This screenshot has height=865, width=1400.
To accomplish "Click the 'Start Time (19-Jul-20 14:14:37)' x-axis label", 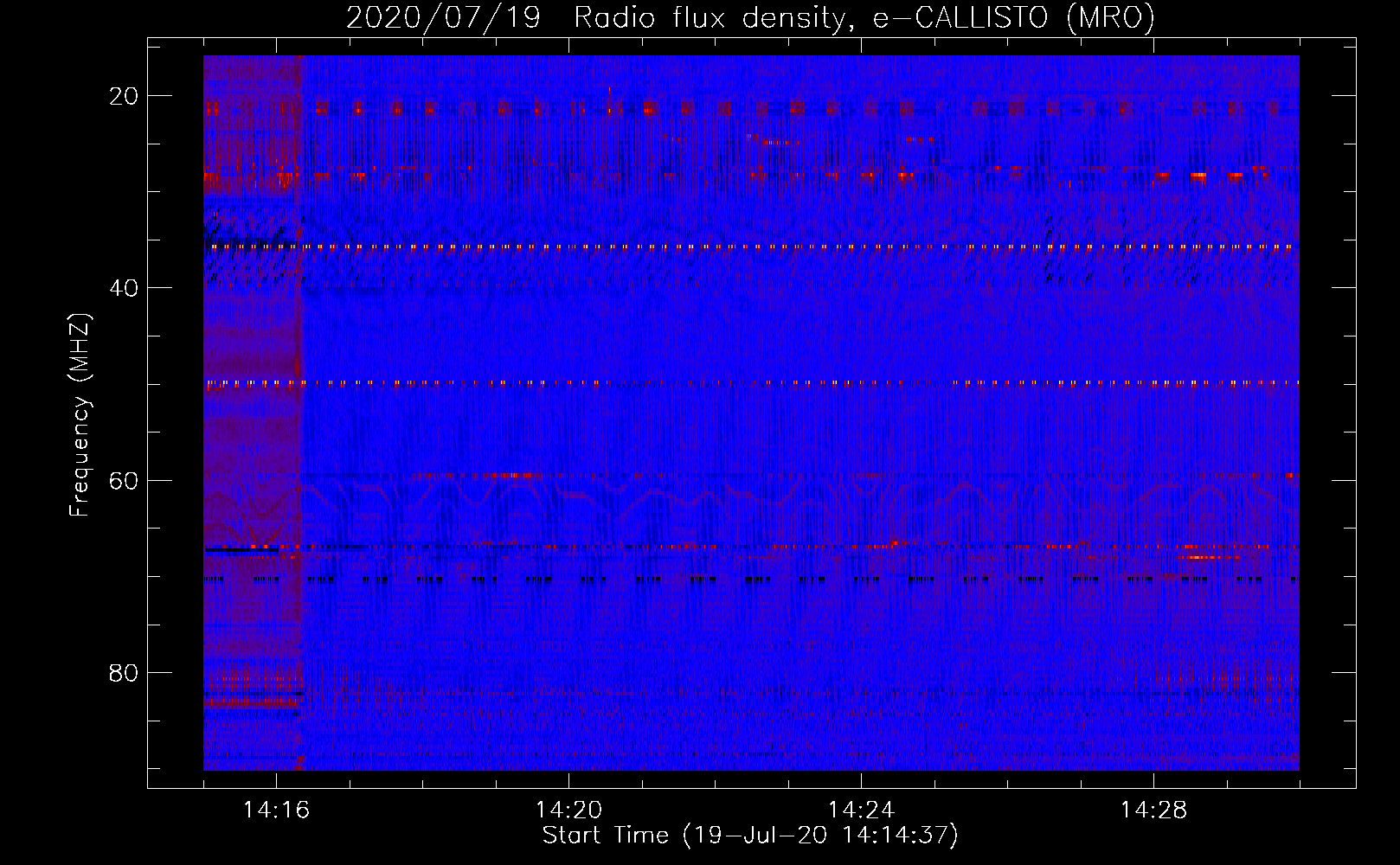I will pyautogui.click(x=750, y=836).
